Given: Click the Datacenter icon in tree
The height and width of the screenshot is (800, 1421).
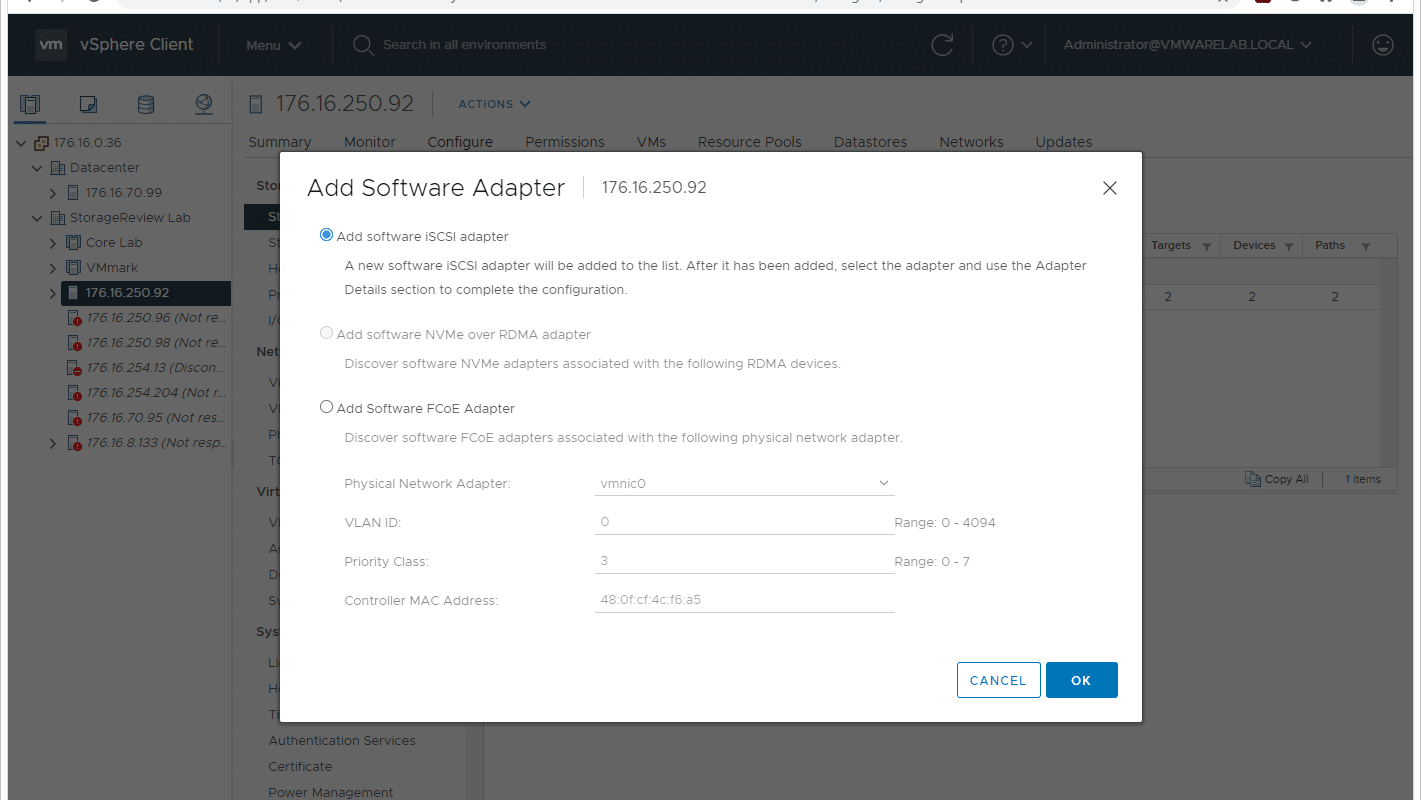Looking at the screenshot, I should tap(58, 168).
